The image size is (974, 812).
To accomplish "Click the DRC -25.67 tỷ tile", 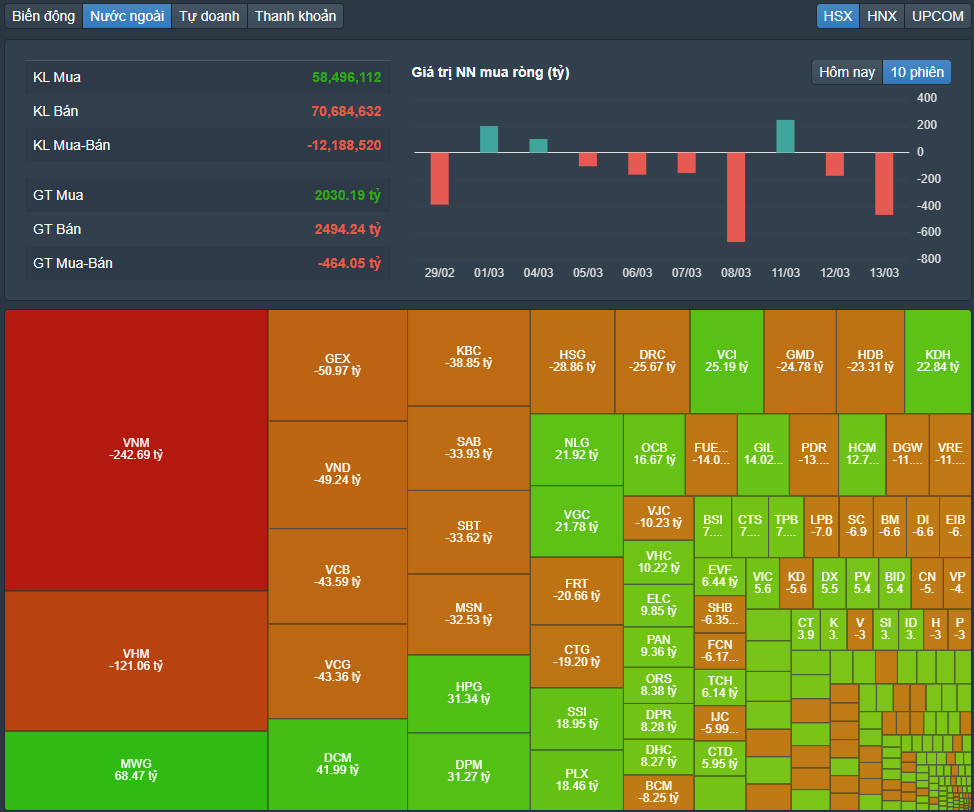I will click(x=652, y=362).
